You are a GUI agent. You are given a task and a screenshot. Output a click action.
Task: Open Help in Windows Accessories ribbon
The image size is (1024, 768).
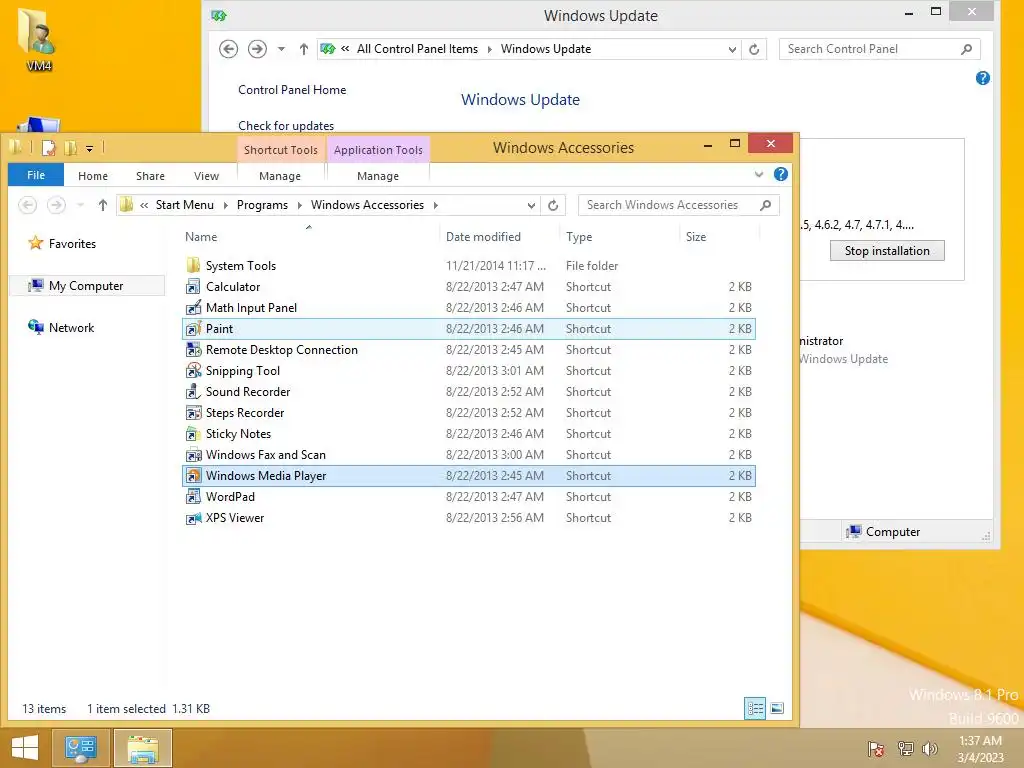tap(780, 174)
